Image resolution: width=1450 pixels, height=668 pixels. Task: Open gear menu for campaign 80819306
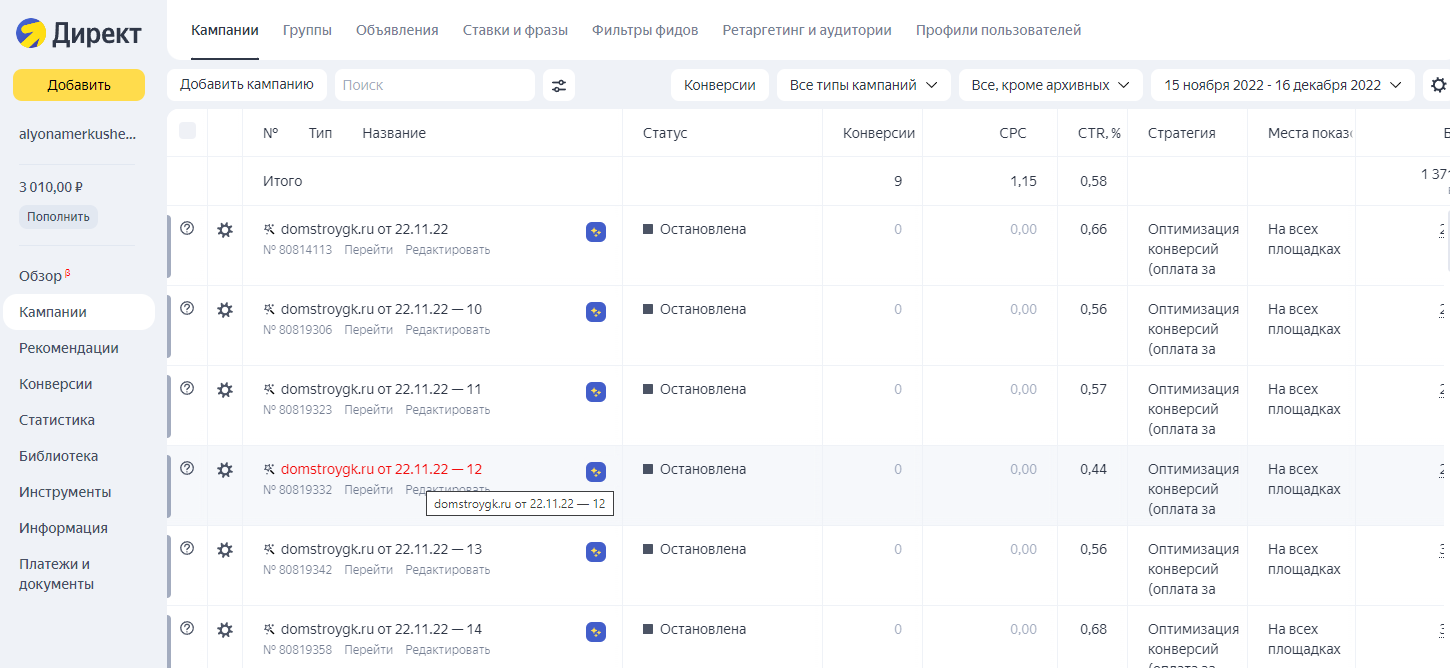click(225, 310)
